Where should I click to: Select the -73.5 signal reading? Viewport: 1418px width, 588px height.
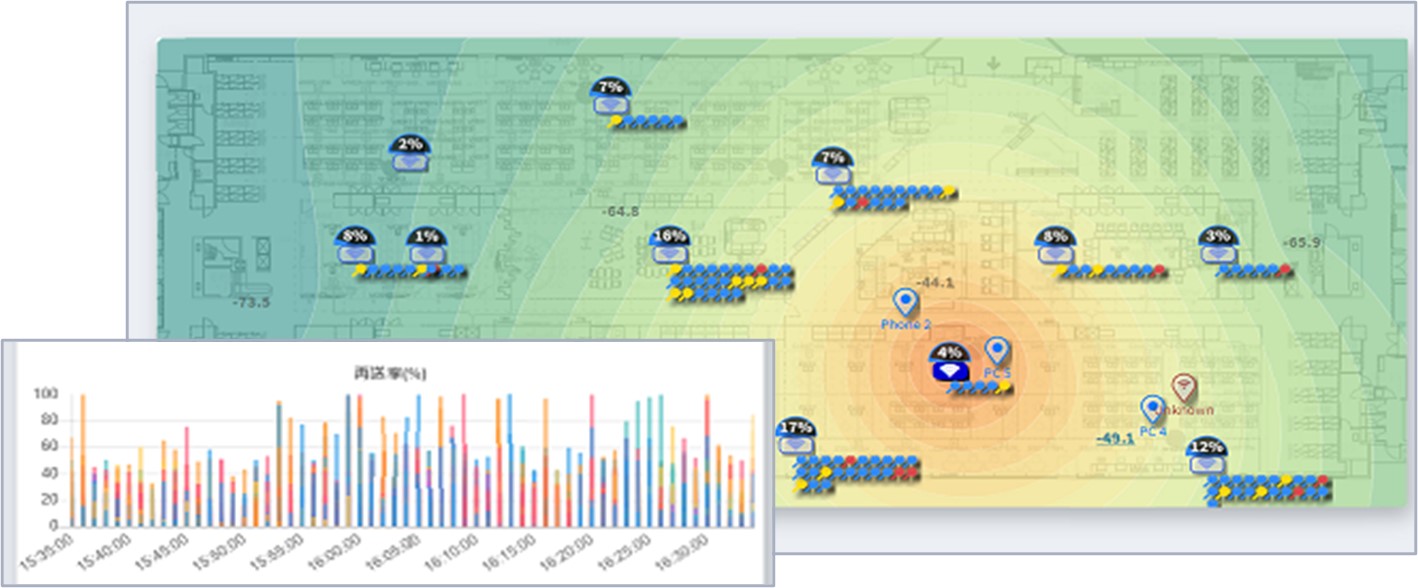coord(251,302)
